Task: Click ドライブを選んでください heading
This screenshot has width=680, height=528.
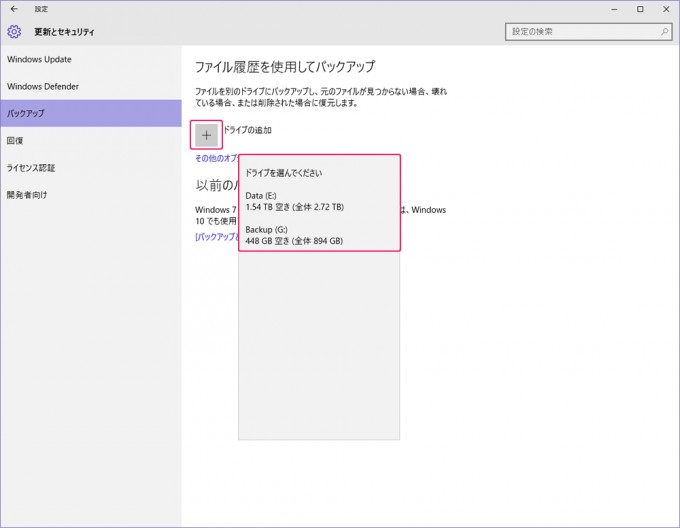Action: 284,173
